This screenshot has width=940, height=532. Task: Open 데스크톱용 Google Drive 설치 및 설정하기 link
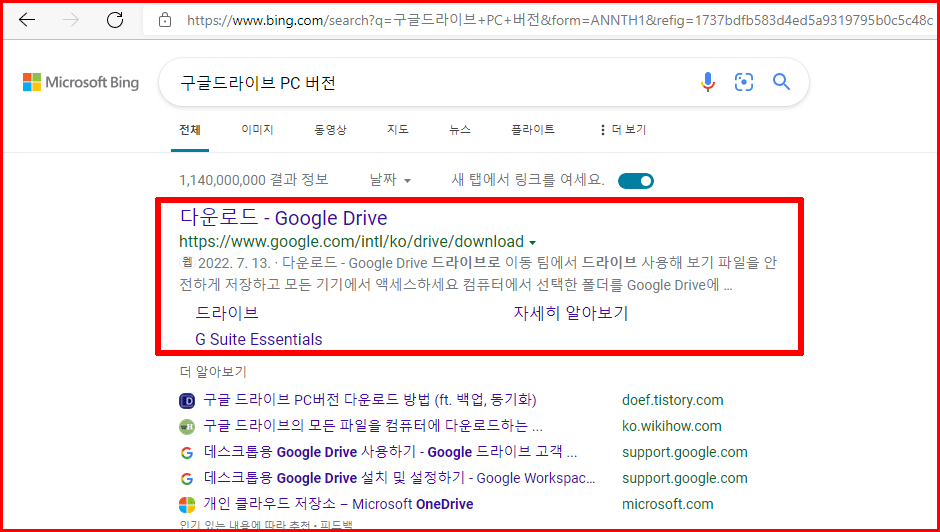[x=400, y=478]
